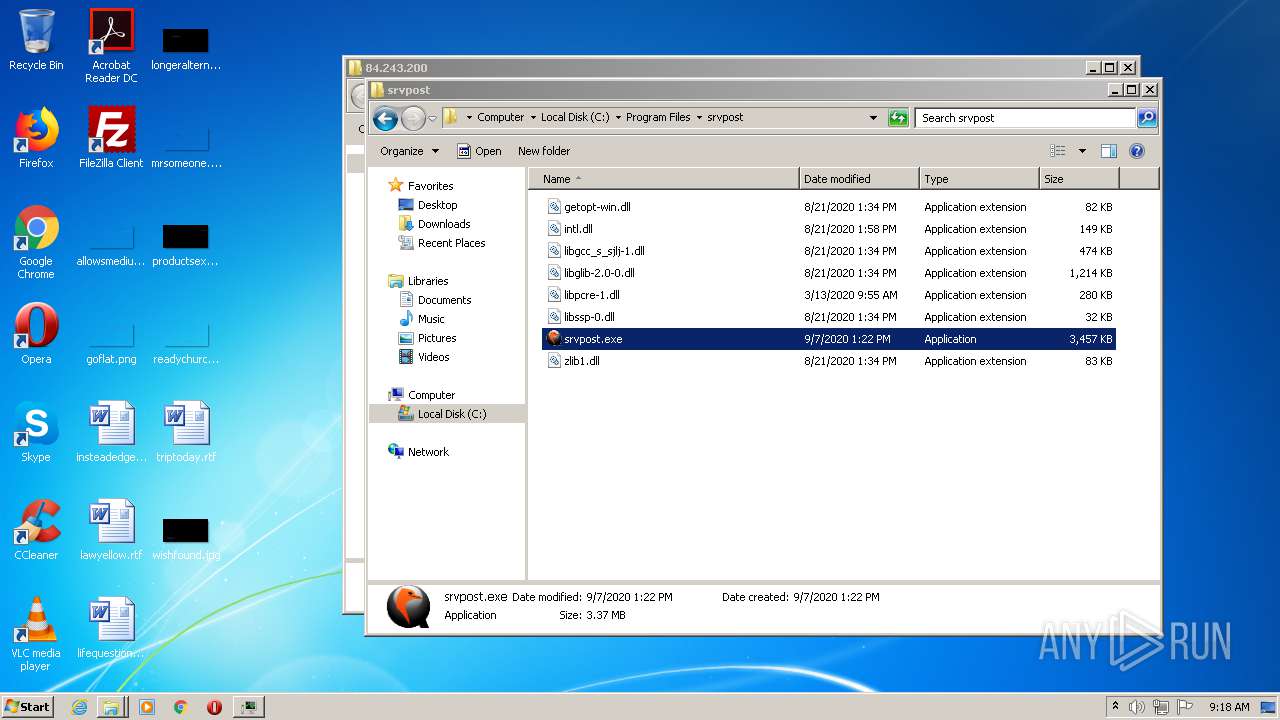Click Windows Explorer taskbar button
Screen dimensions: 1280x720
(110, 707)
